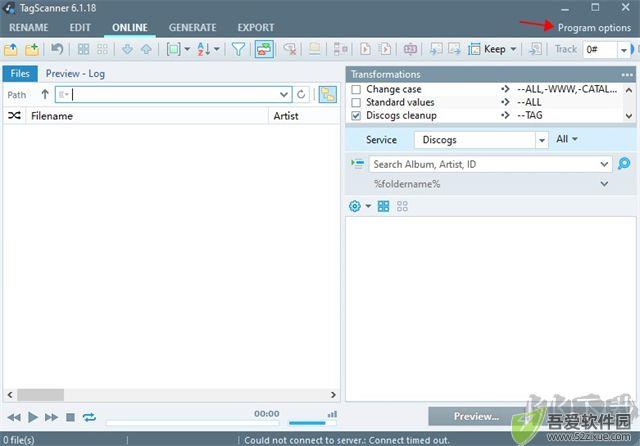Click the Preview... button
This screenshot has height=446, width=640.
(x=476, y=416)
